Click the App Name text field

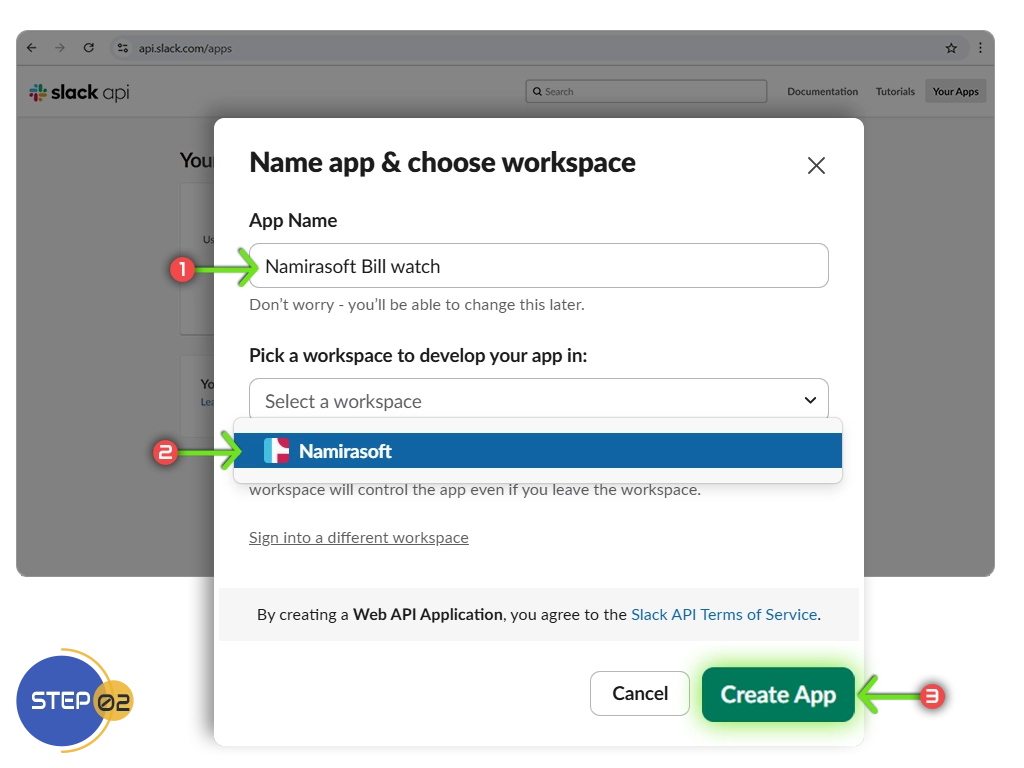(x=538, y=266)
